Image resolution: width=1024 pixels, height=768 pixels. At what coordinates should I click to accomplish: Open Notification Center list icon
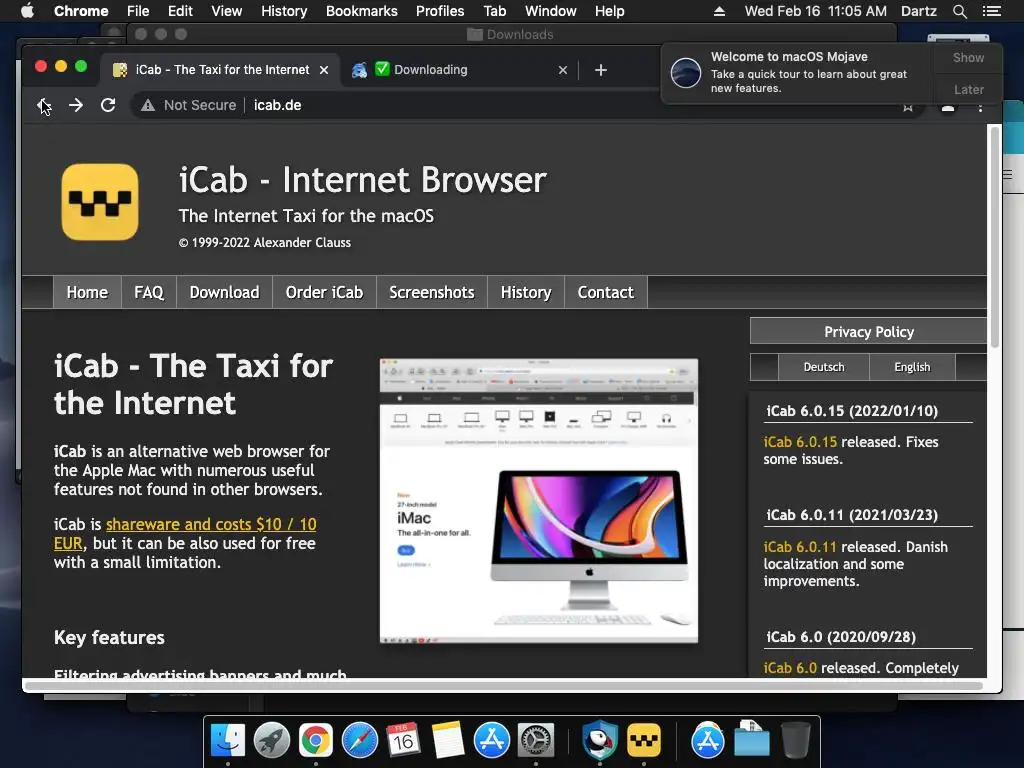(991, 11)
